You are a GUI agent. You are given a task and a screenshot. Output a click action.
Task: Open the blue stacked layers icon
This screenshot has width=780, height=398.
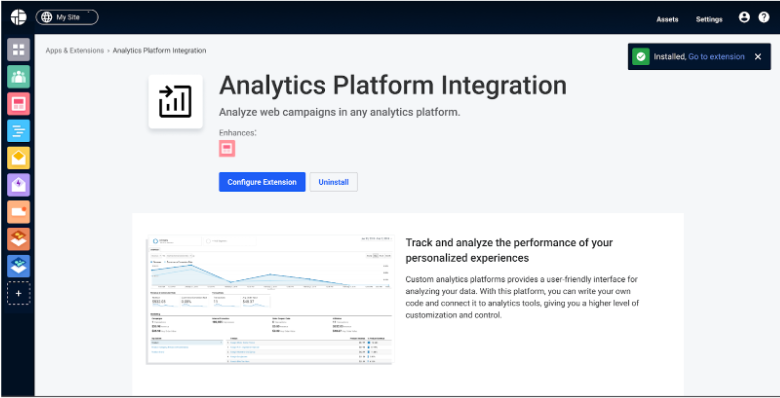[x=18, y=266]
